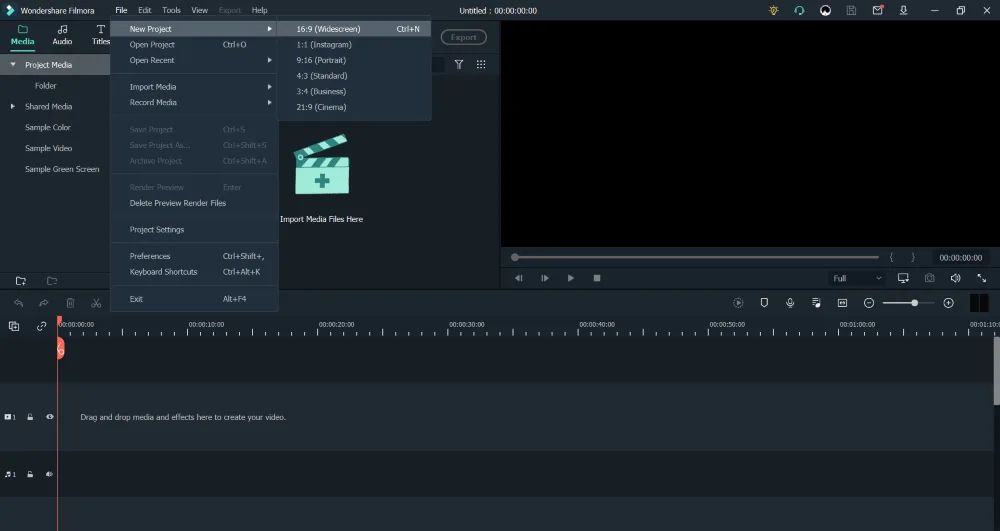The width and height of the screenshot is (1000, 531).
Task: Click the scissors split icon
Action: [96, 303]
